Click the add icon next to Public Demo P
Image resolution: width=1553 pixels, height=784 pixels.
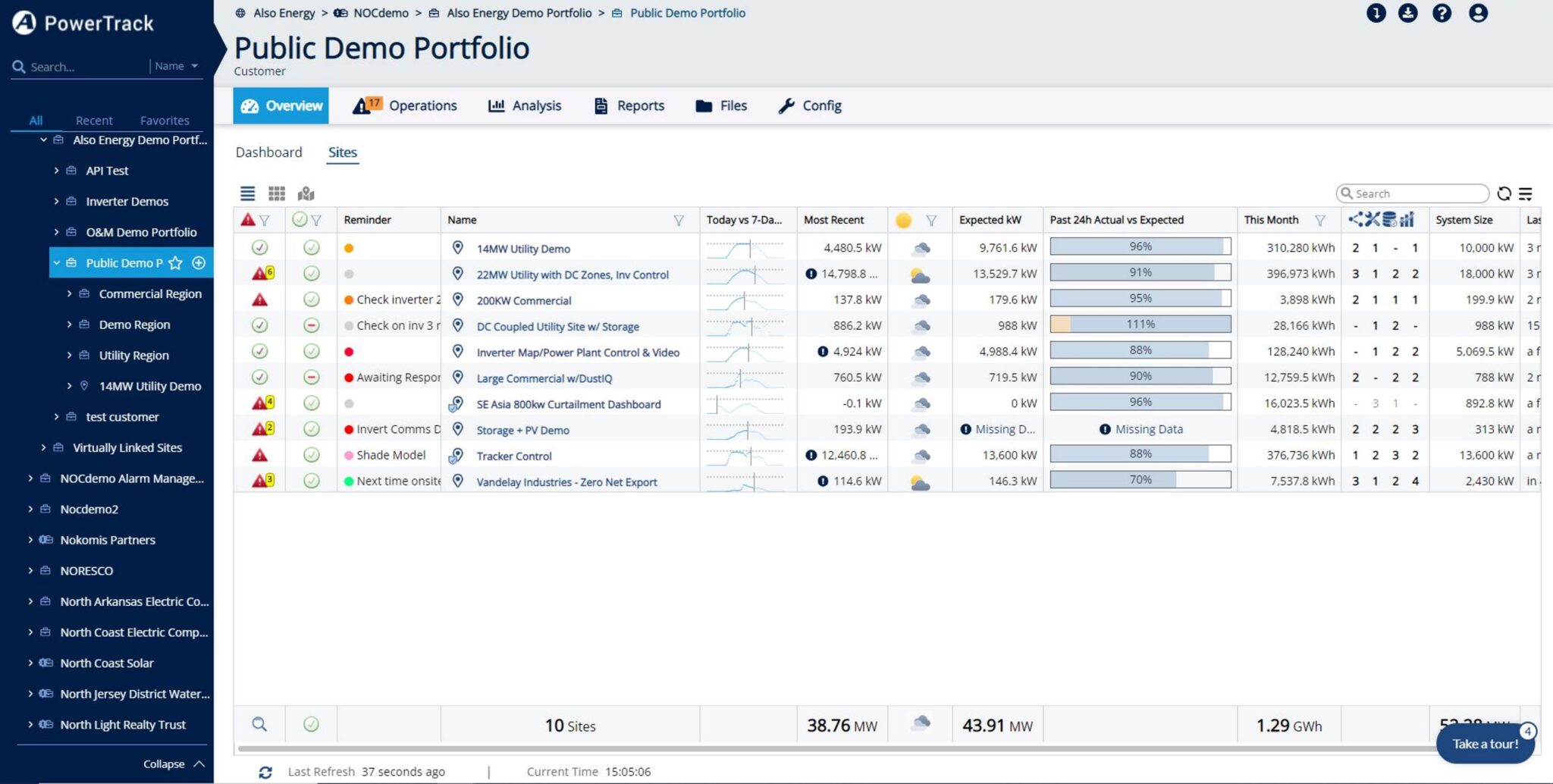[x=199, y=263]
